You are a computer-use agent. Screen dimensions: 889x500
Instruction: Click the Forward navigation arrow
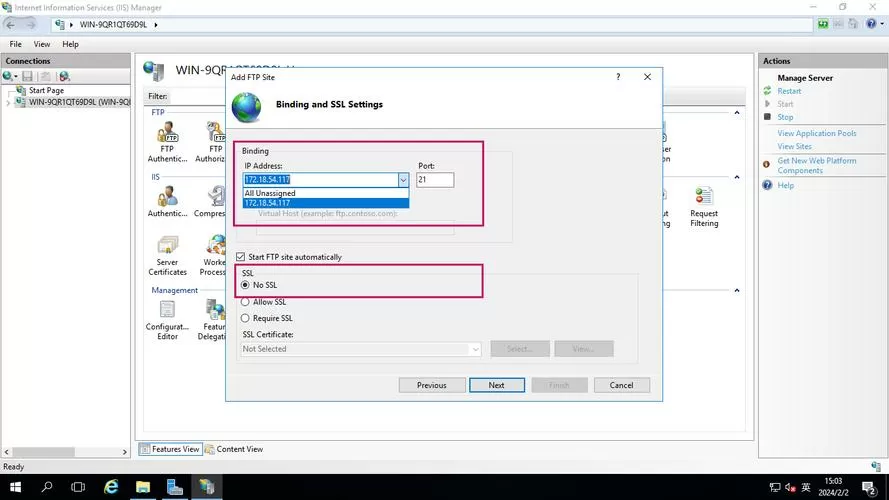coord(31,24)
